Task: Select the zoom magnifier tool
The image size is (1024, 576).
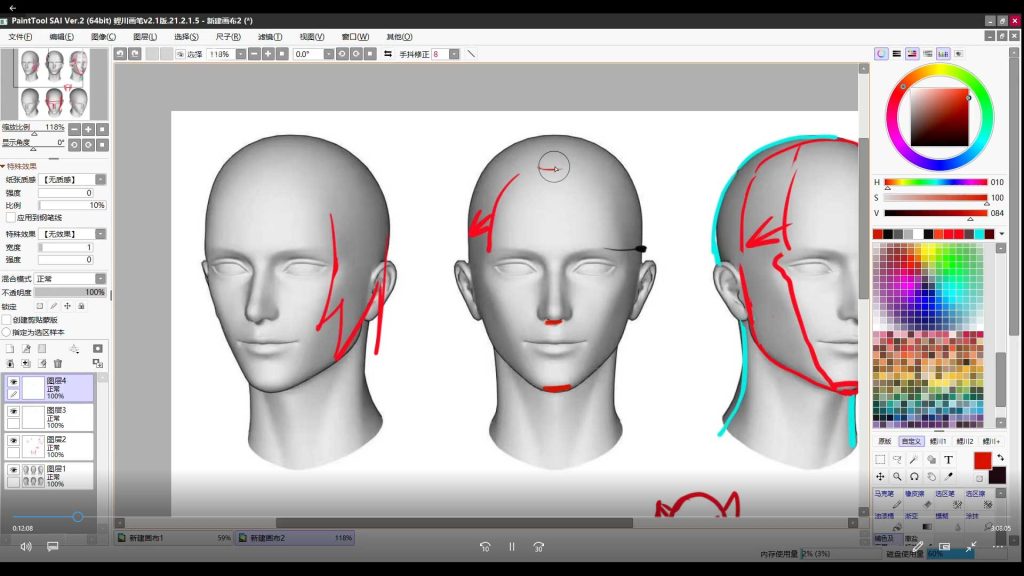Action: 897,477
